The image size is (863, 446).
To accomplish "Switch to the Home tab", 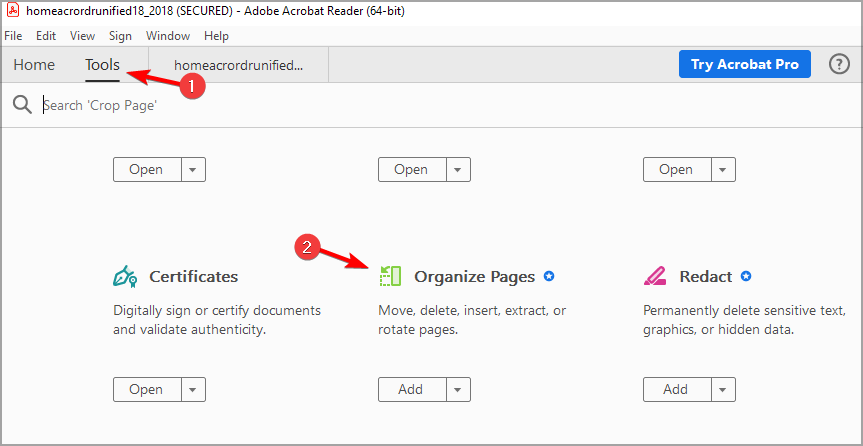I will 34,65.
